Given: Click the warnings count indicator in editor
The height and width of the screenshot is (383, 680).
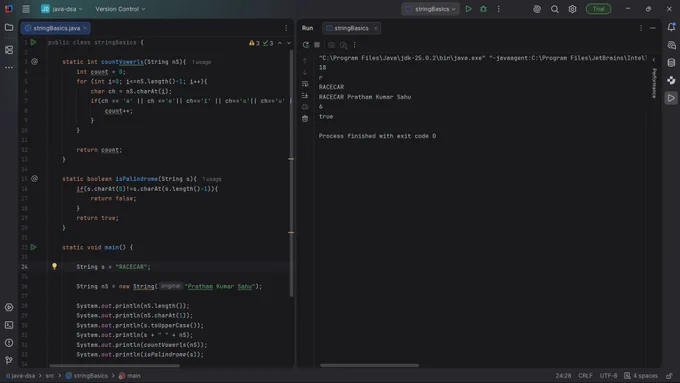Looking at the screenshot, I should click(x=254, y=43).
